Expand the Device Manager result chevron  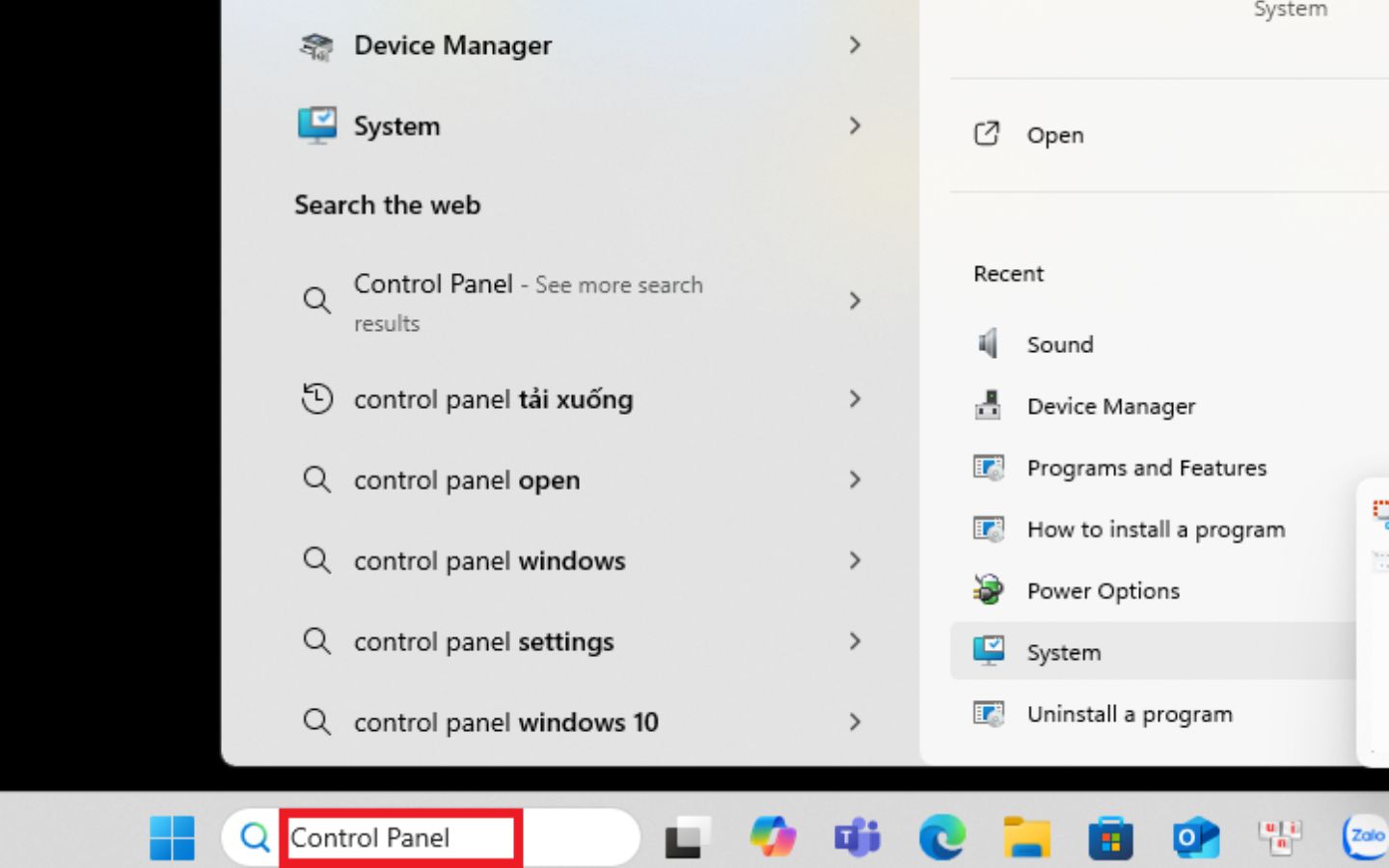click(x=855, y=44)
